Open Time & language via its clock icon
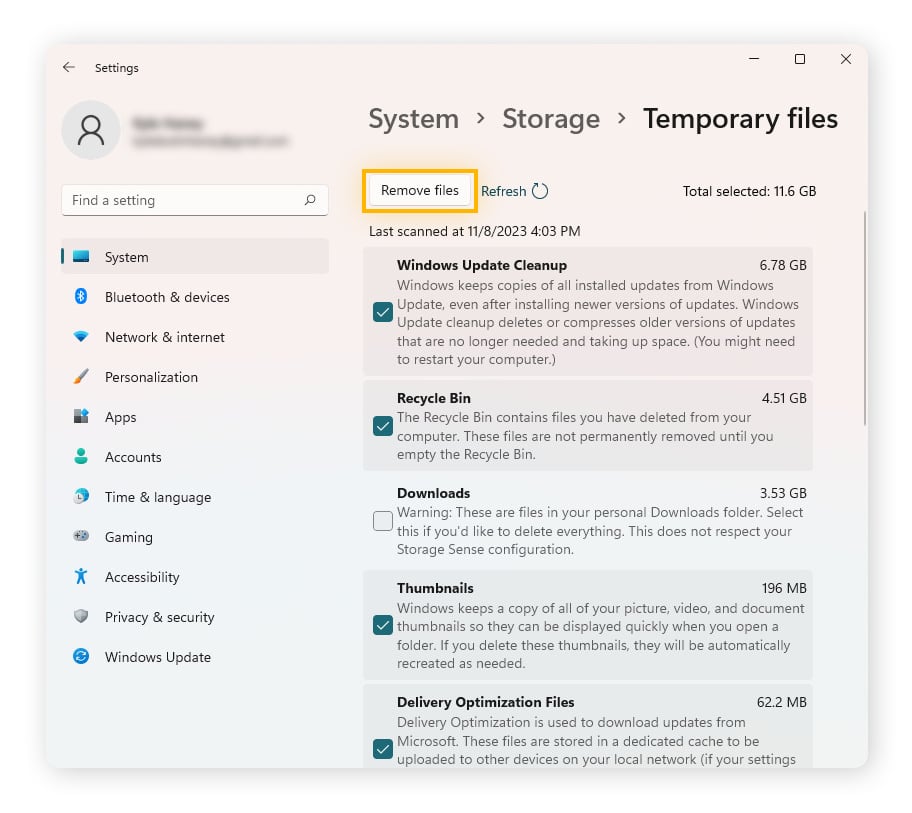The width and height of the screenshot is (912, 813). click(x=81, y=497)
